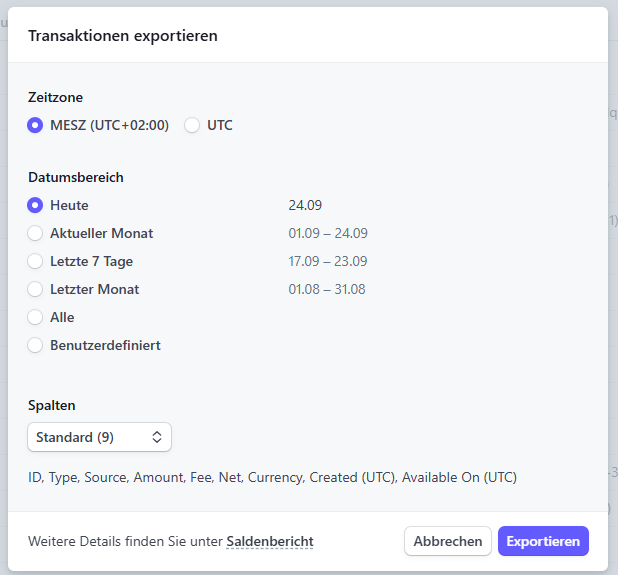The height and width of the screenshot is (575, 618).
Task: Open the Saldenbericht link
Action: tap(269, 541)
